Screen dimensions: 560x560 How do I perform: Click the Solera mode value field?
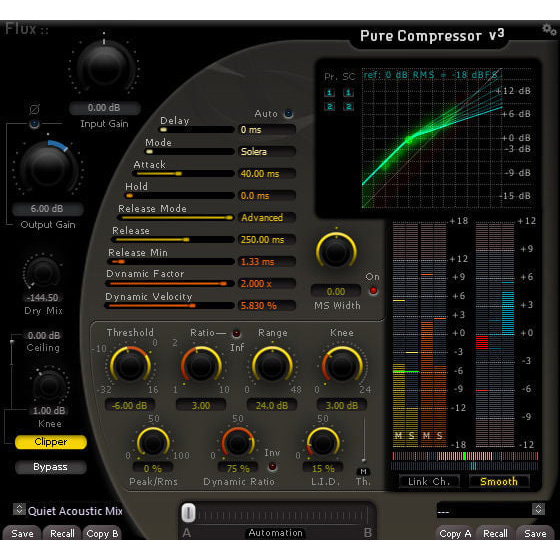click(x=266, y=151)
